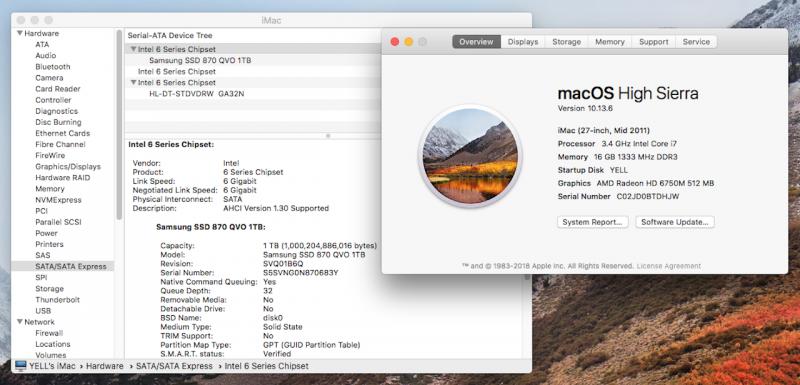Click Hardware in the bottom path bar
This screenshot has height=385, width=800.
(x=105, y=366)
